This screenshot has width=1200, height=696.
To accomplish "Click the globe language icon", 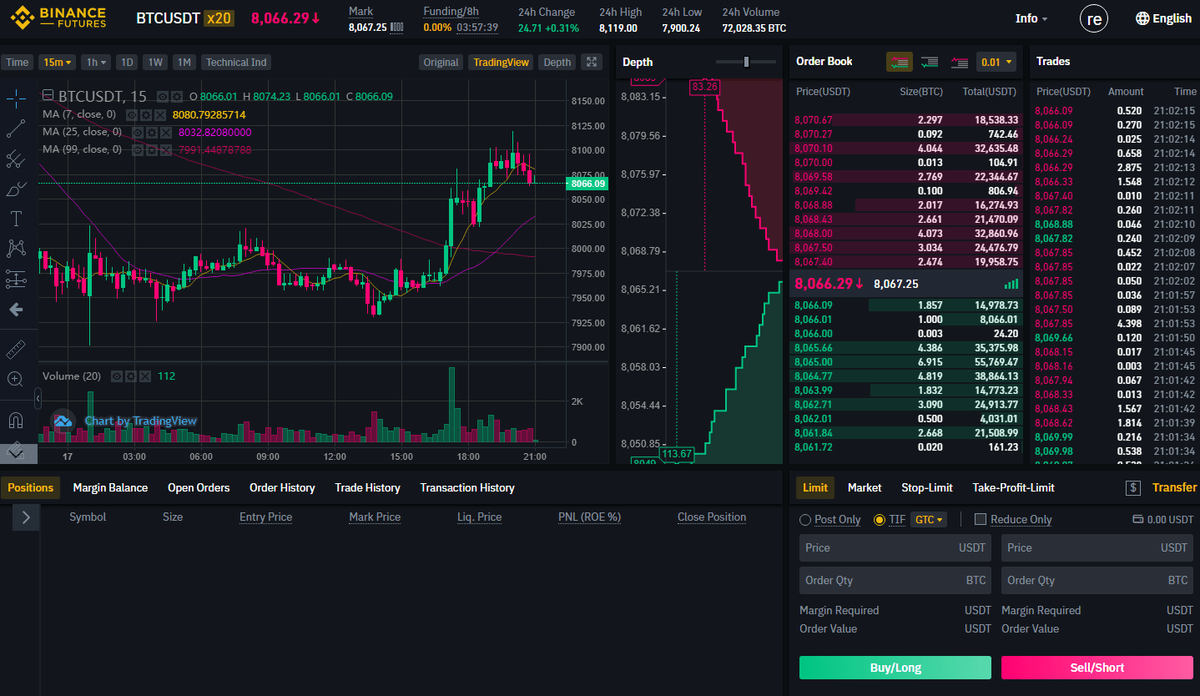I will tap(1143, 18).
